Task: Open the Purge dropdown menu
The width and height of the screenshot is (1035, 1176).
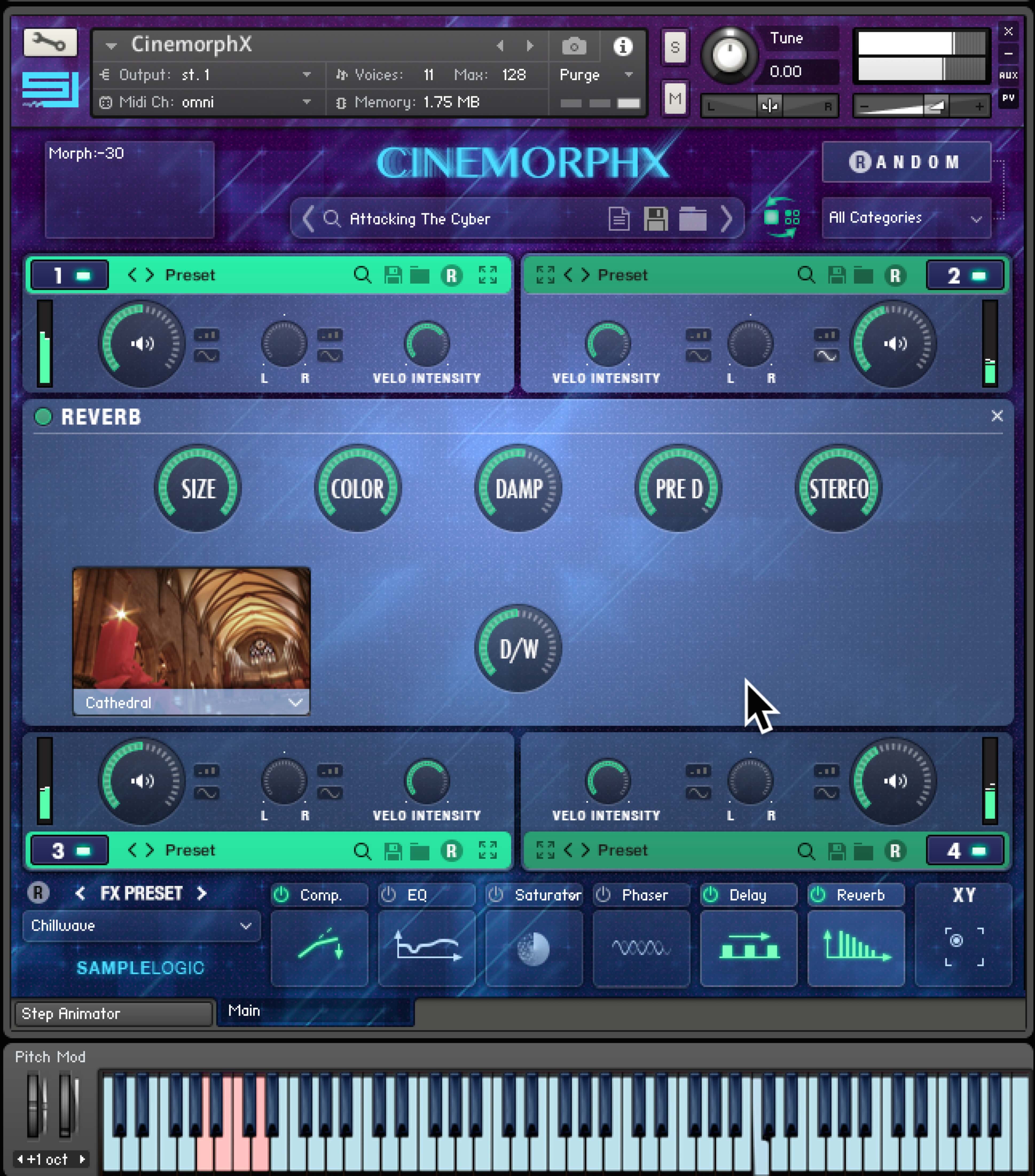Action: point(596,75)
